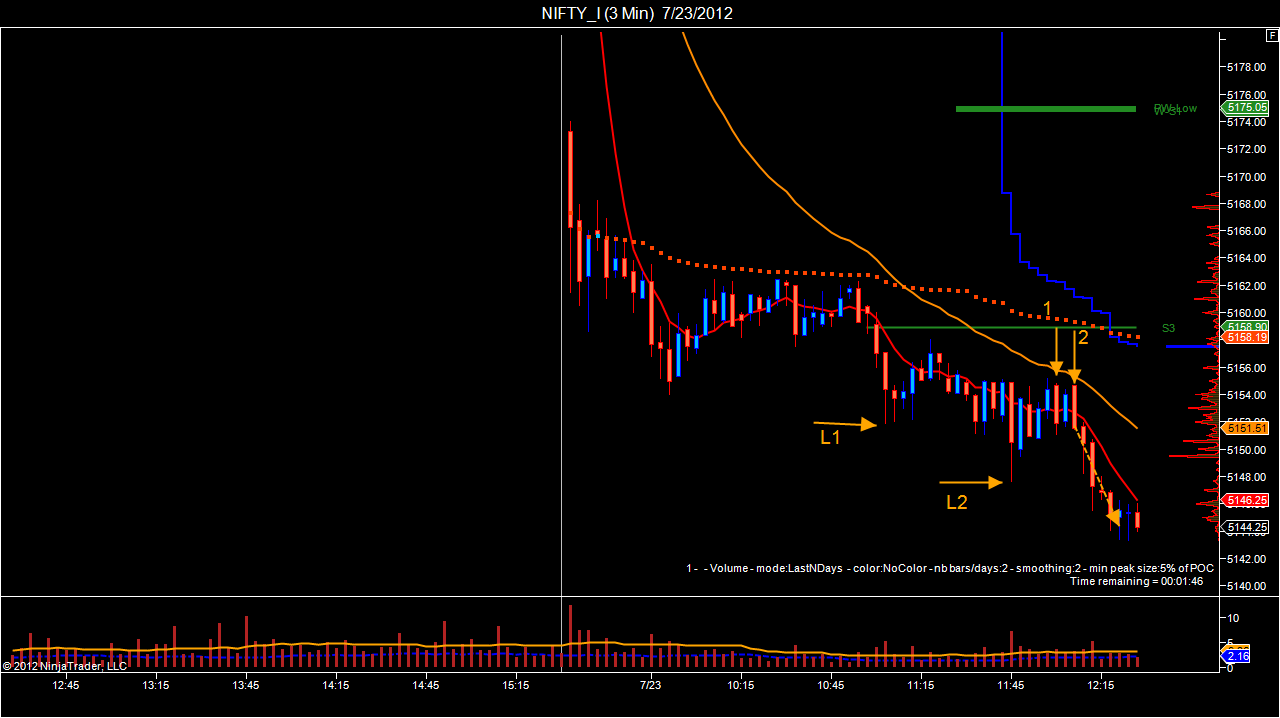
Task: Click the 14:45 time axis label
Action: click(x=426, y=685)
